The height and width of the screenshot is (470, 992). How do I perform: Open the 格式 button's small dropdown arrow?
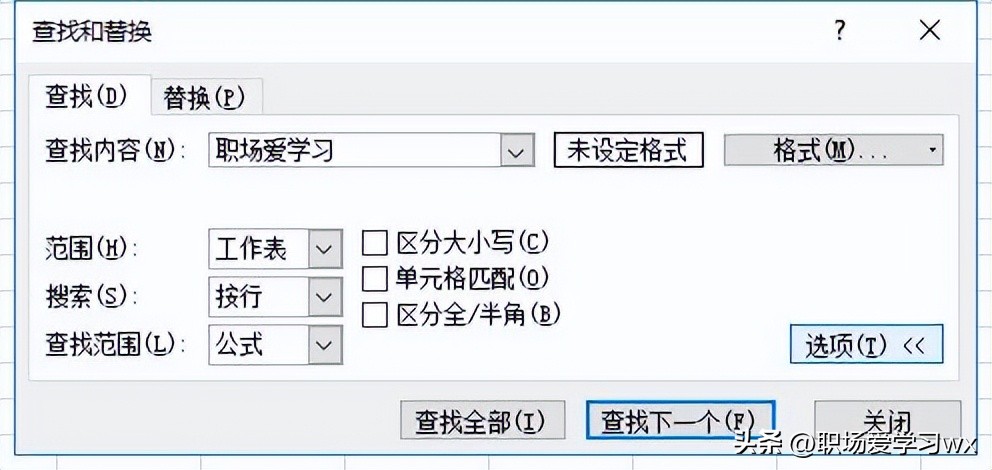pyautogui.click(x=932, y=150)
